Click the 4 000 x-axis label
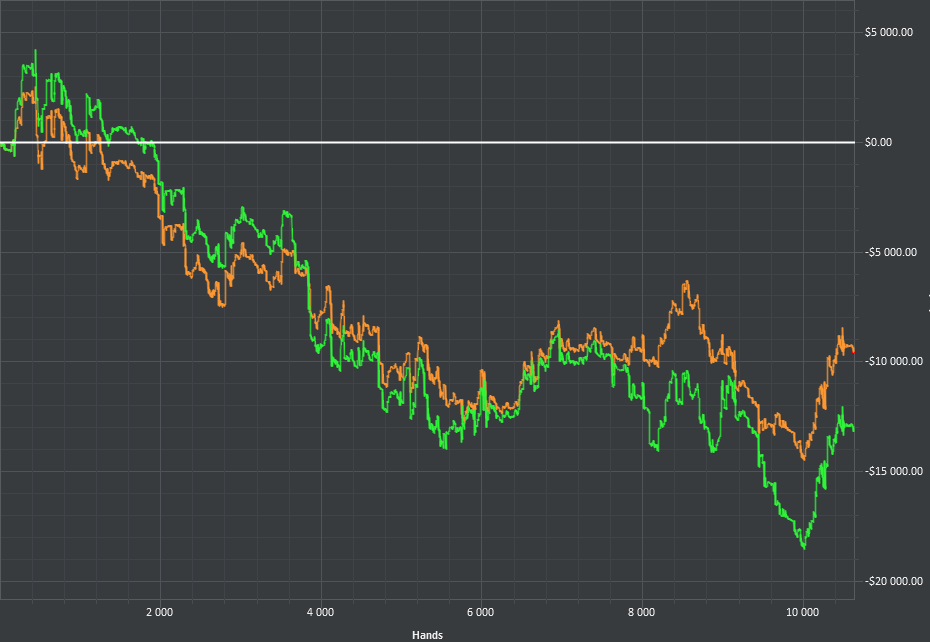 pyautogui.click(x=320, y=612)
